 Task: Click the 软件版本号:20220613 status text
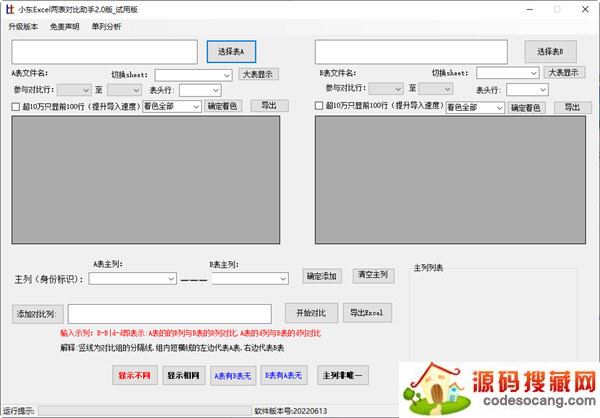(291, 411)
